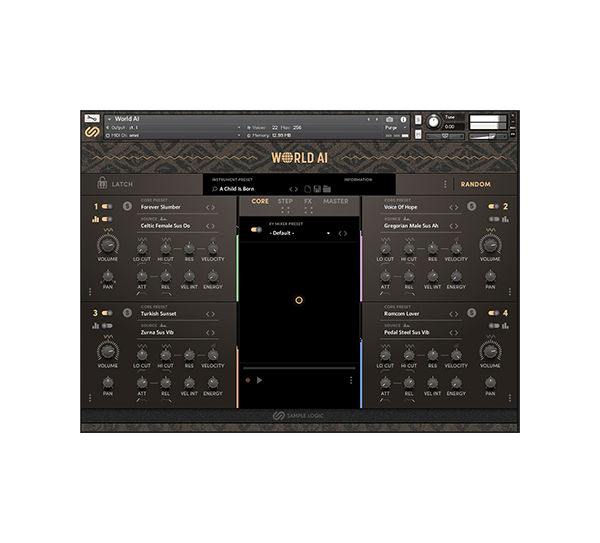
Task: Click the XY recorder timeline bar
Action: pyautogui.click(x=299, y=368)
